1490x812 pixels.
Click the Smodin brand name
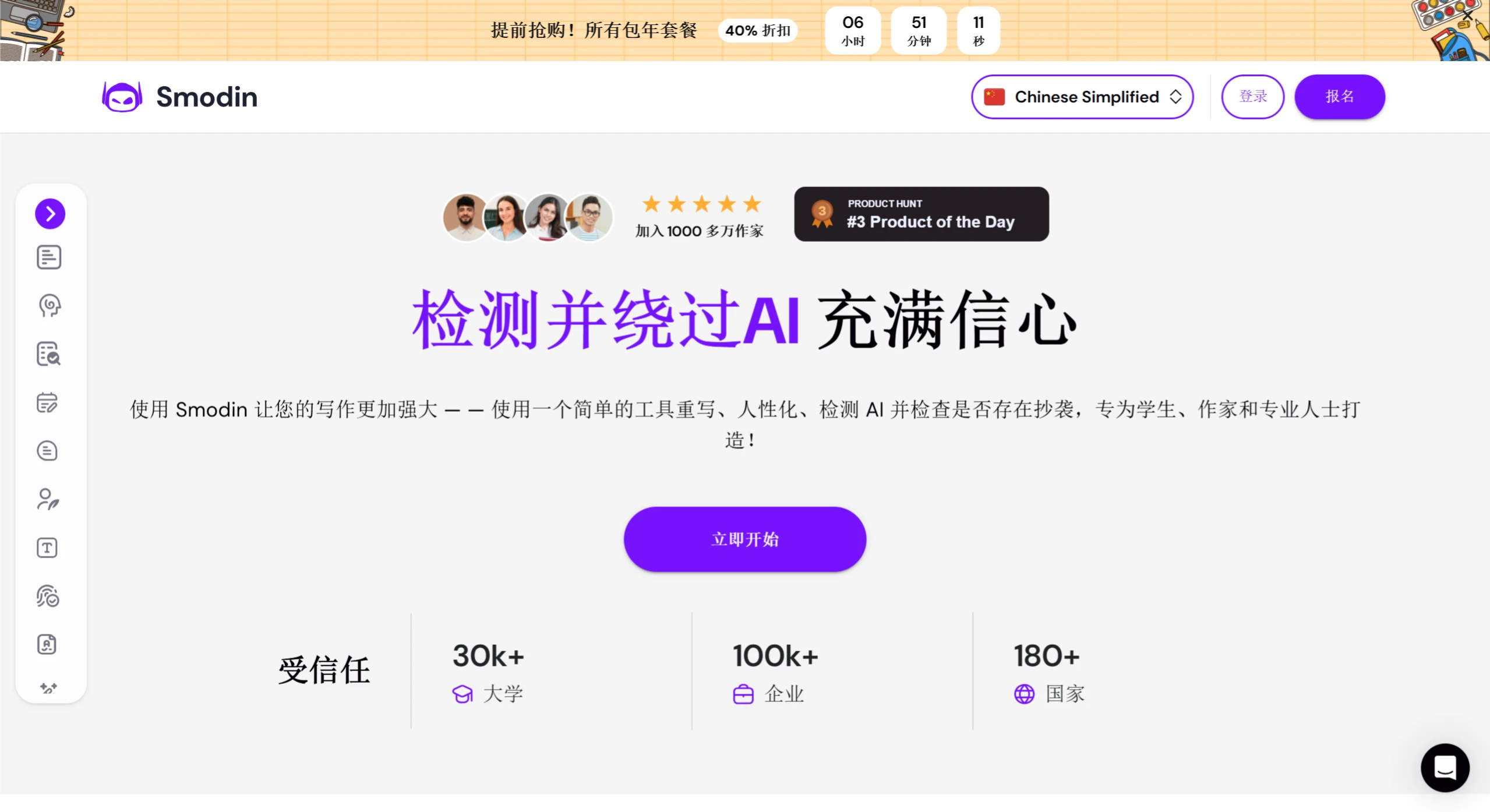pos(207,97)
